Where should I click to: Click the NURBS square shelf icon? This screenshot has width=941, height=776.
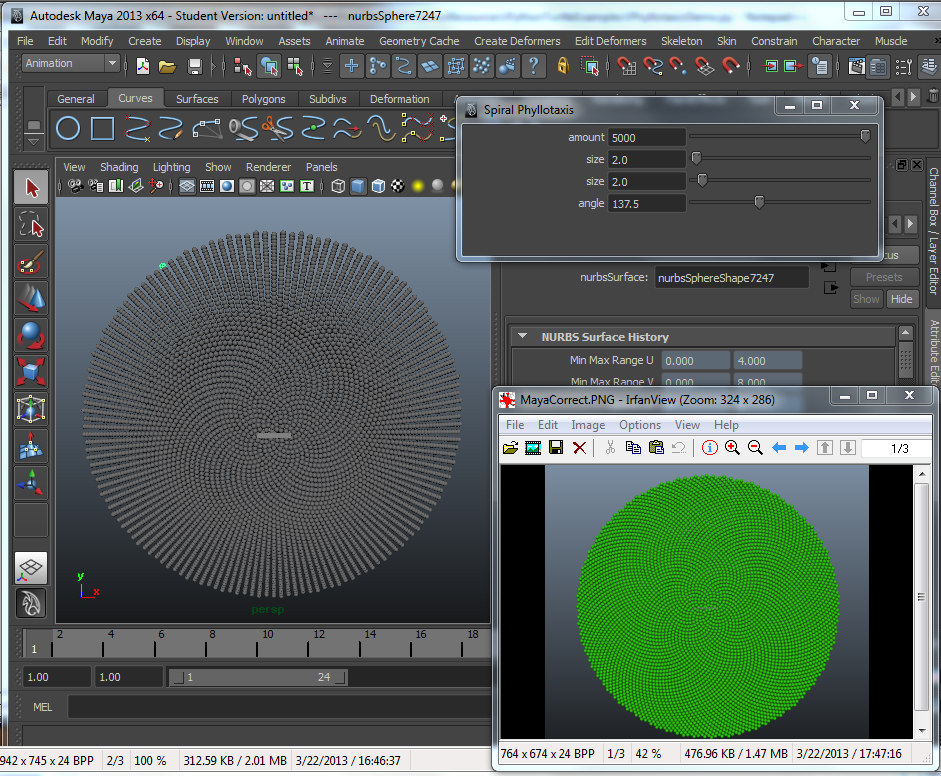[103, 129]
